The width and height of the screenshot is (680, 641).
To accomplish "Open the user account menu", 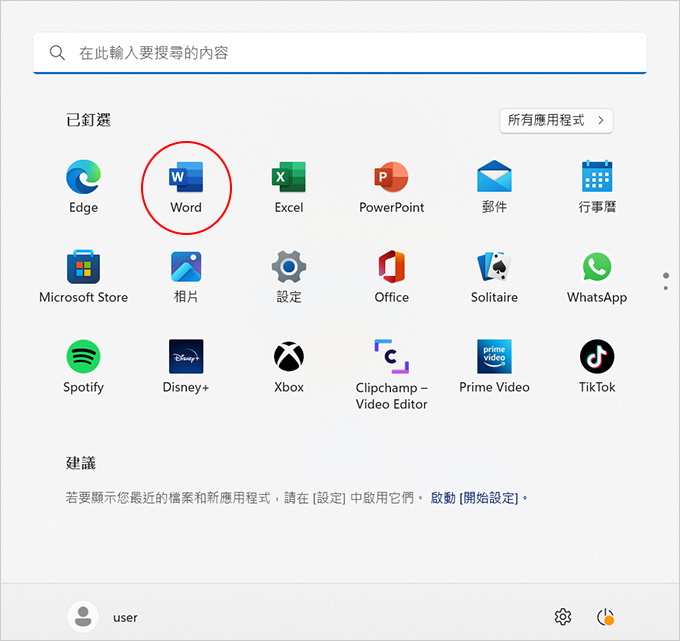I will pyautogui.click(x=103, y=617).
